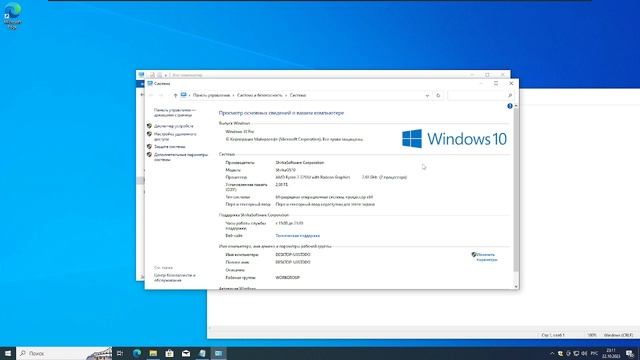Click the Back arrow in System window

(151, 96)
